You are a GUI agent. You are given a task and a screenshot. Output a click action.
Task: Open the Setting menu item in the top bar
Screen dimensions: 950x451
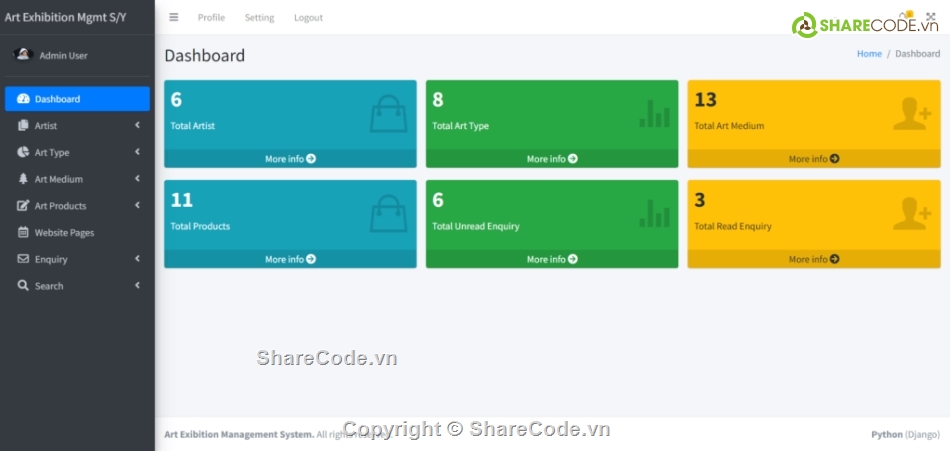click(259, 18)
